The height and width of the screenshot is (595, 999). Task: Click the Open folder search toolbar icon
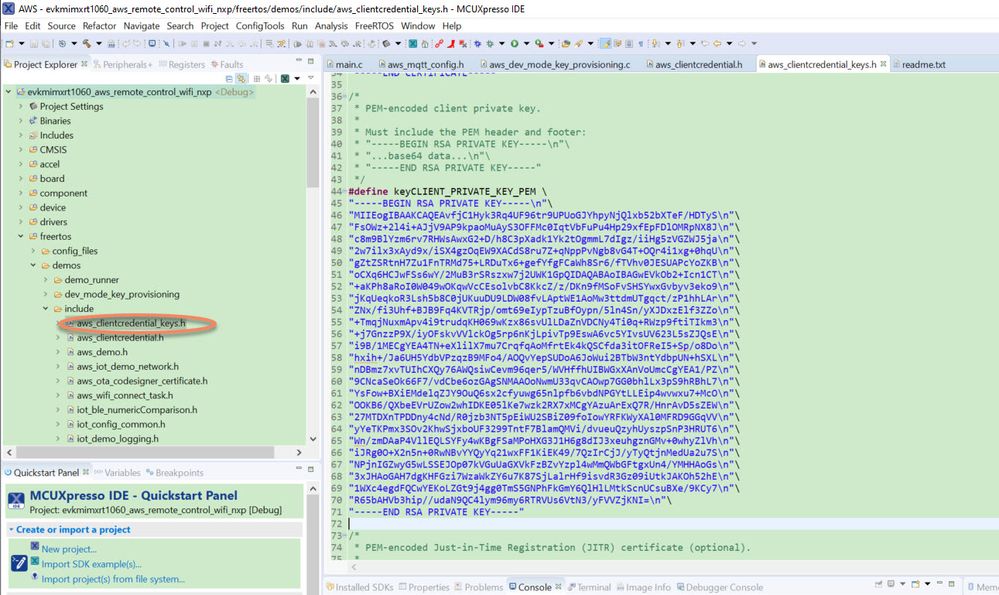point(566,43)
